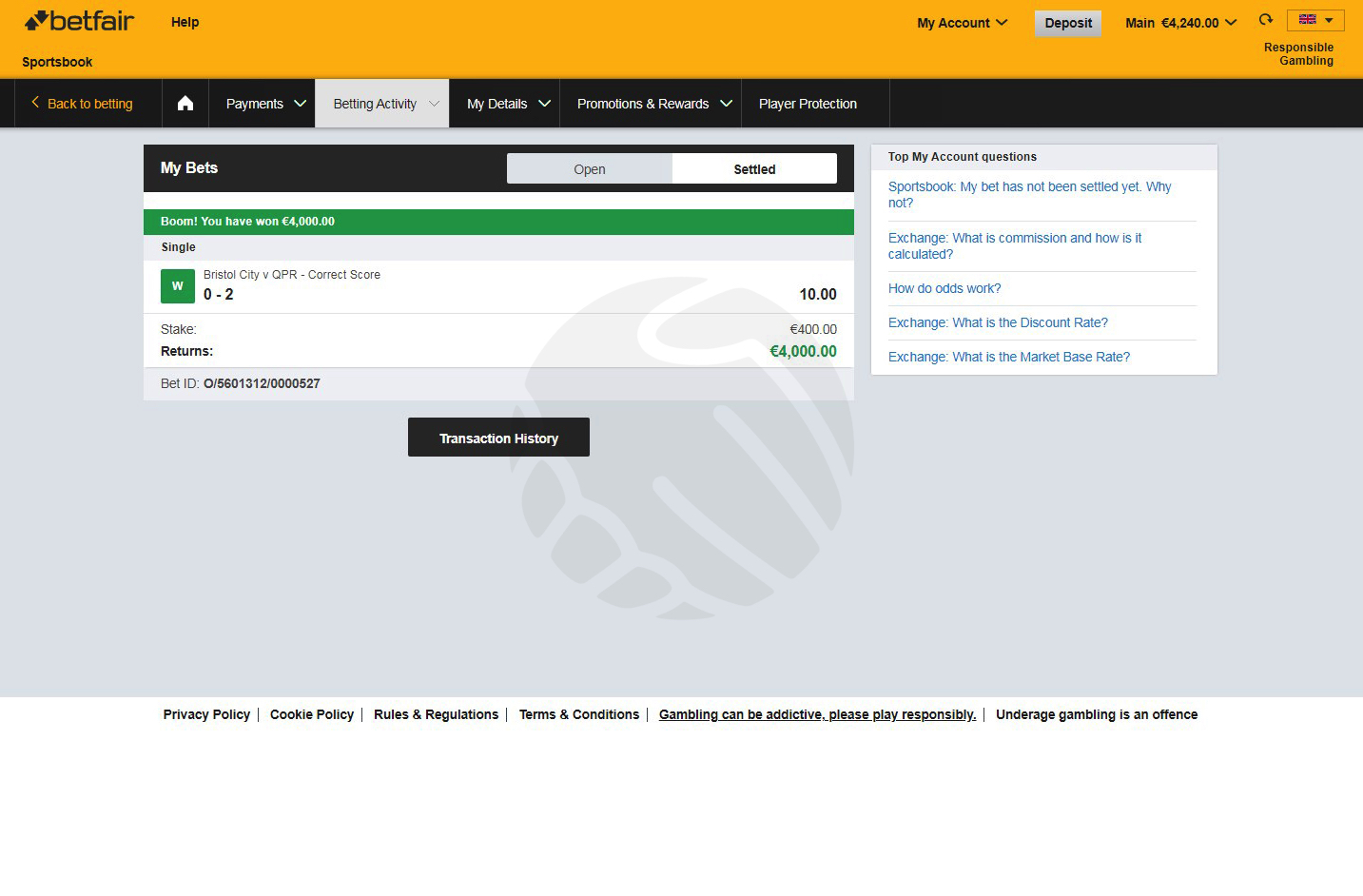
Task: Open 'What is the Market Base Rate?' link
Action: tap(1009, 357)
